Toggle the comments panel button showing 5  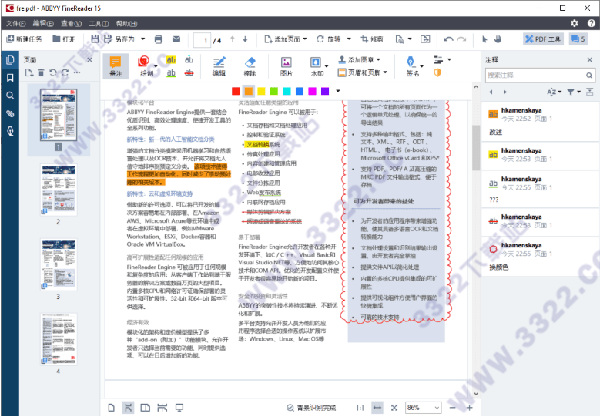tap(578, 39)
